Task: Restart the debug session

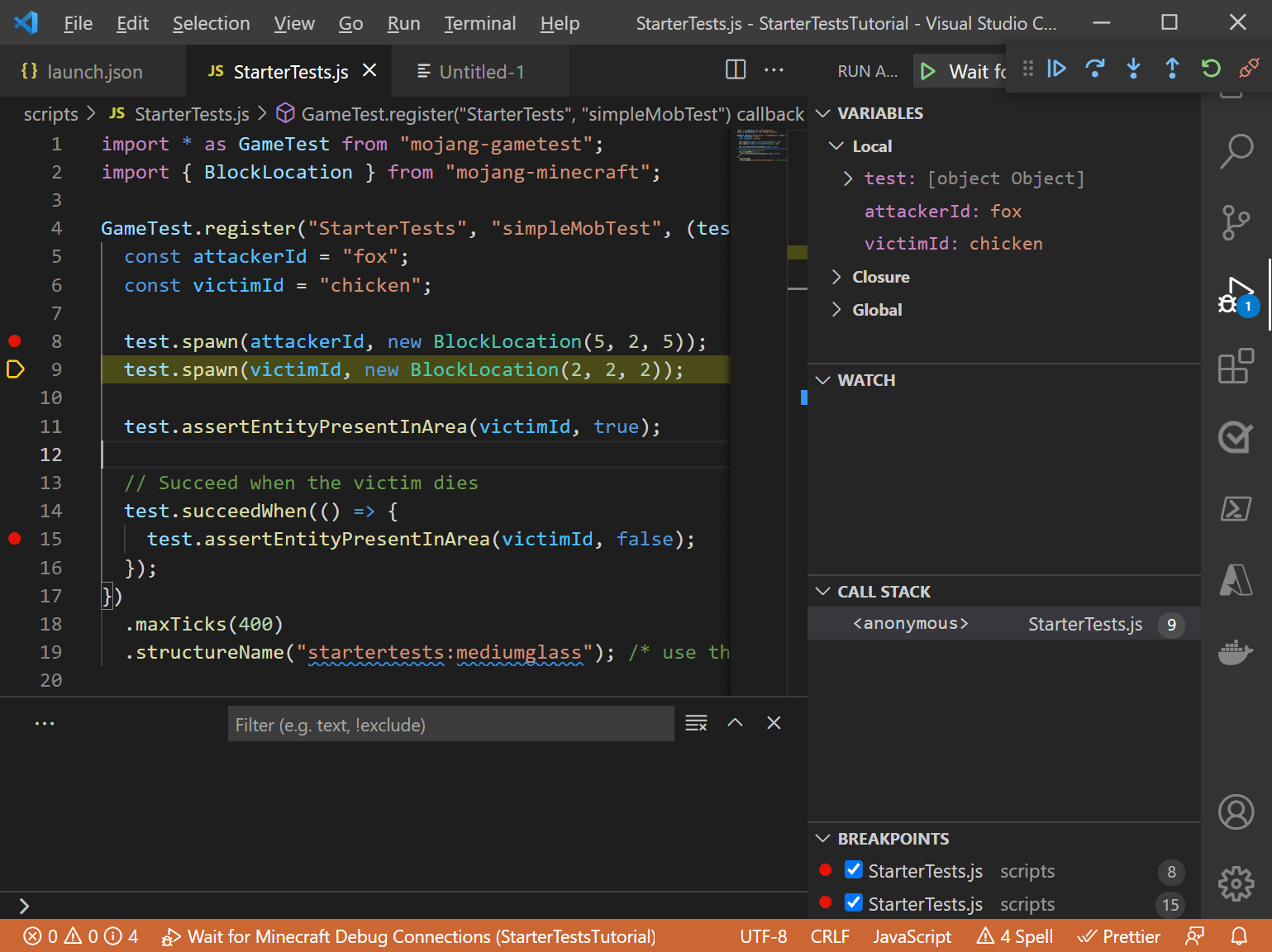Action: tap(1211, 69)
